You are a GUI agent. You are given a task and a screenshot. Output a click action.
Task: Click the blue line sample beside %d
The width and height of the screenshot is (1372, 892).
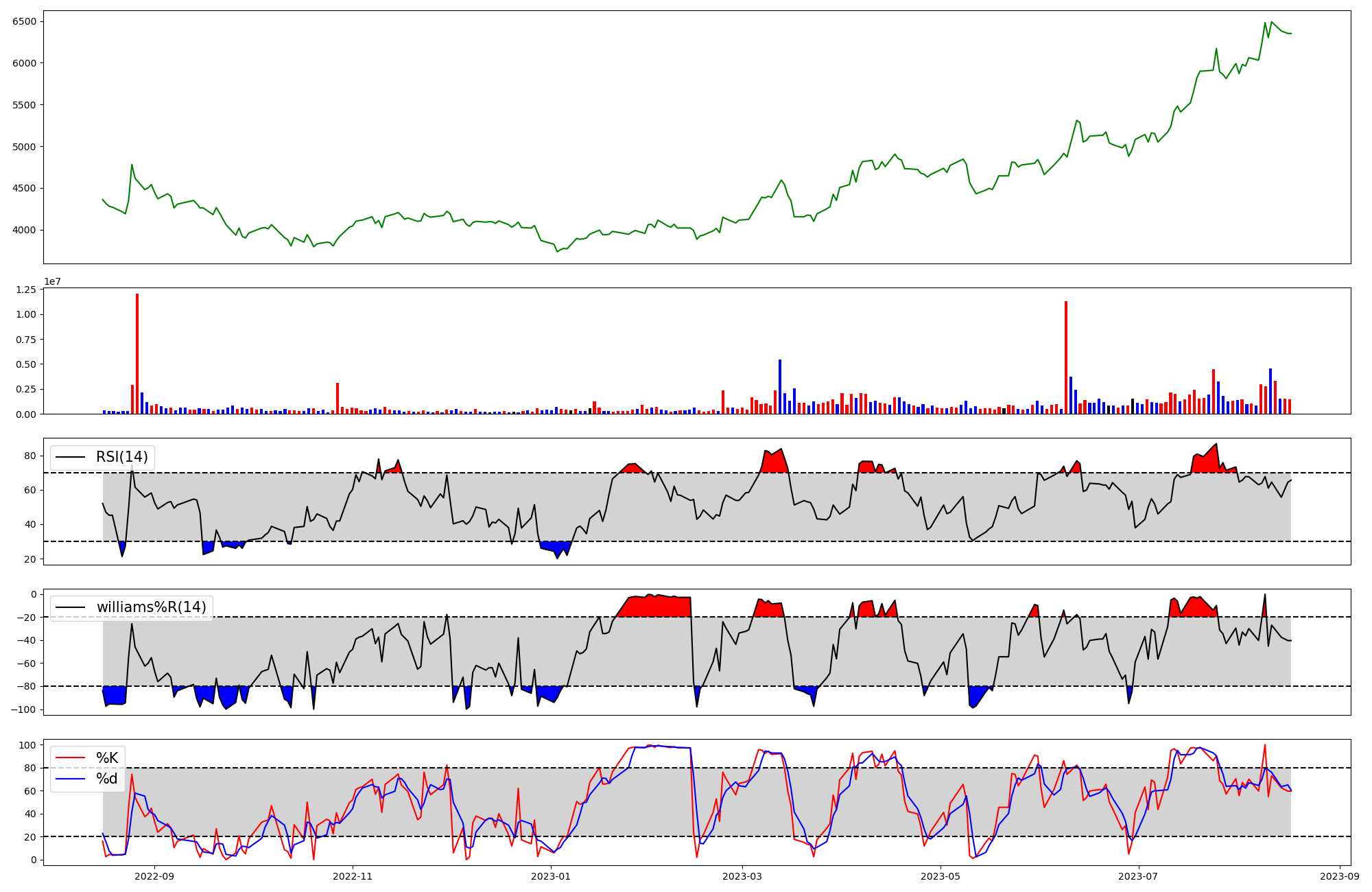[70, 779]
